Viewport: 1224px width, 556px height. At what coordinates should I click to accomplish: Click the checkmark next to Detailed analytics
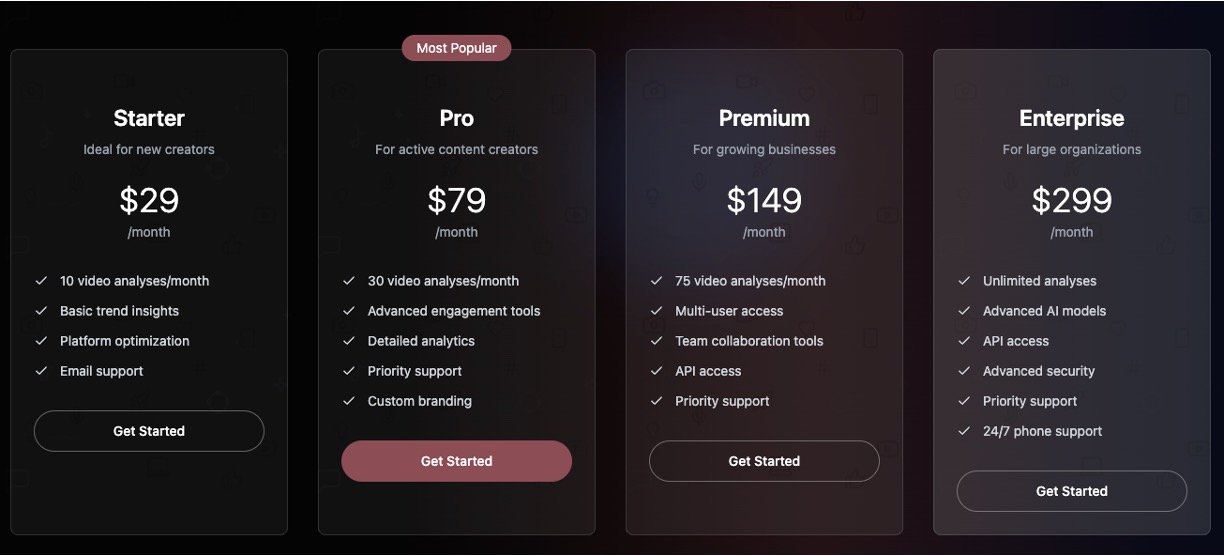tap(349, 341)
